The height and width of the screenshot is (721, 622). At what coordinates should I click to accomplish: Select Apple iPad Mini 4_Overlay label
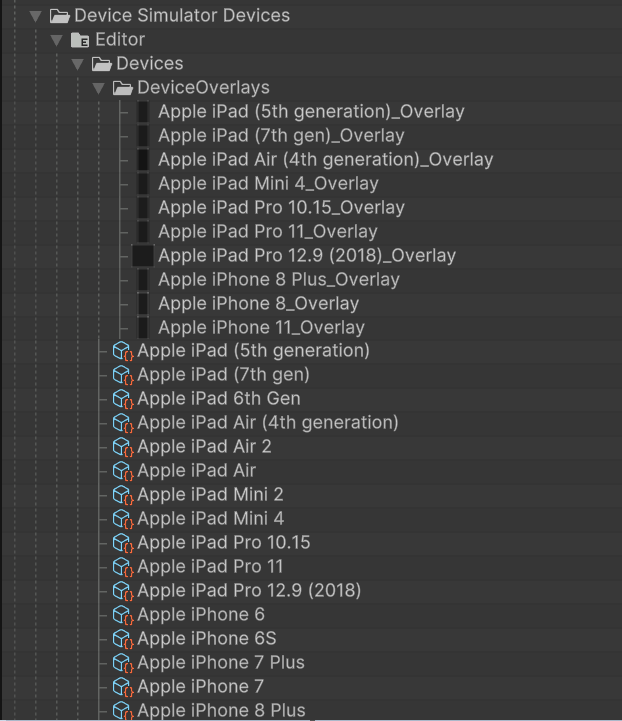click(x=268, y=183)
